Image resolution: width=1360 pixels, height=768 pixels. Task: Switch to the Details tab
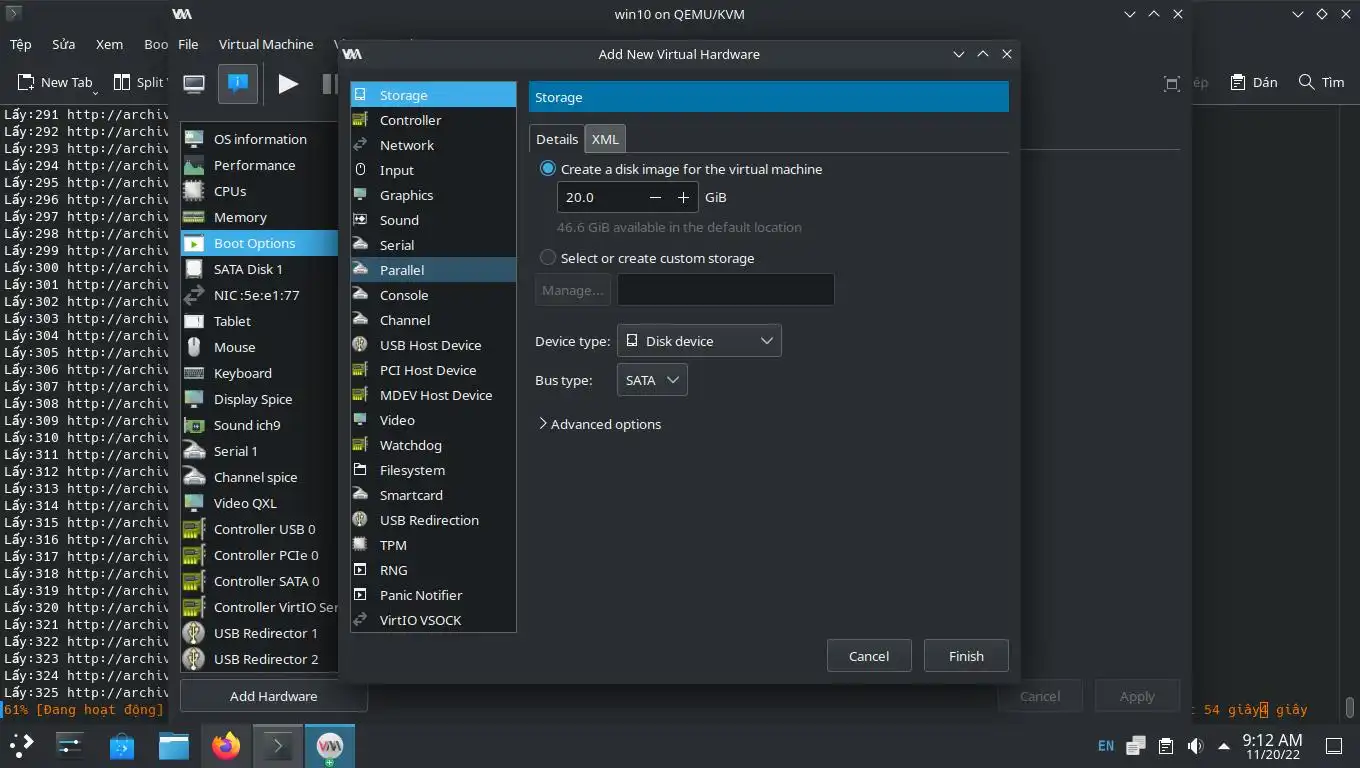pos(557,139)
